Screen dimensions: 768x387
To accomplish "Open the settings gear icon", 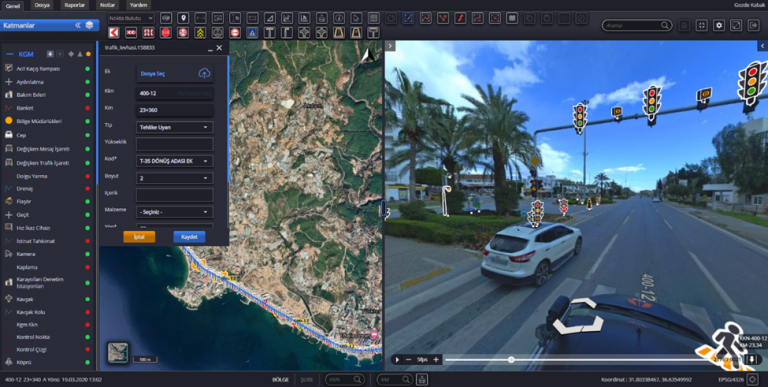I will pyautogui.click(x=719, y=25).
